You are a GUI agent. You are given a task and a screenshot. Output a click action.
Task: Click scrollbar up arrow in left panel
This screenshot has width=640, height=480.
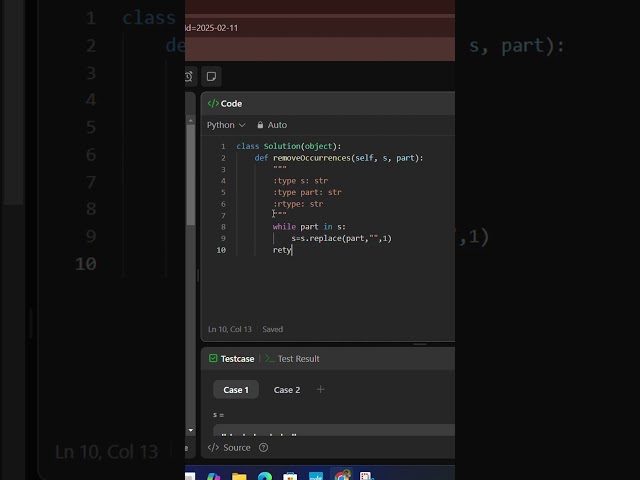click(191, 120)
